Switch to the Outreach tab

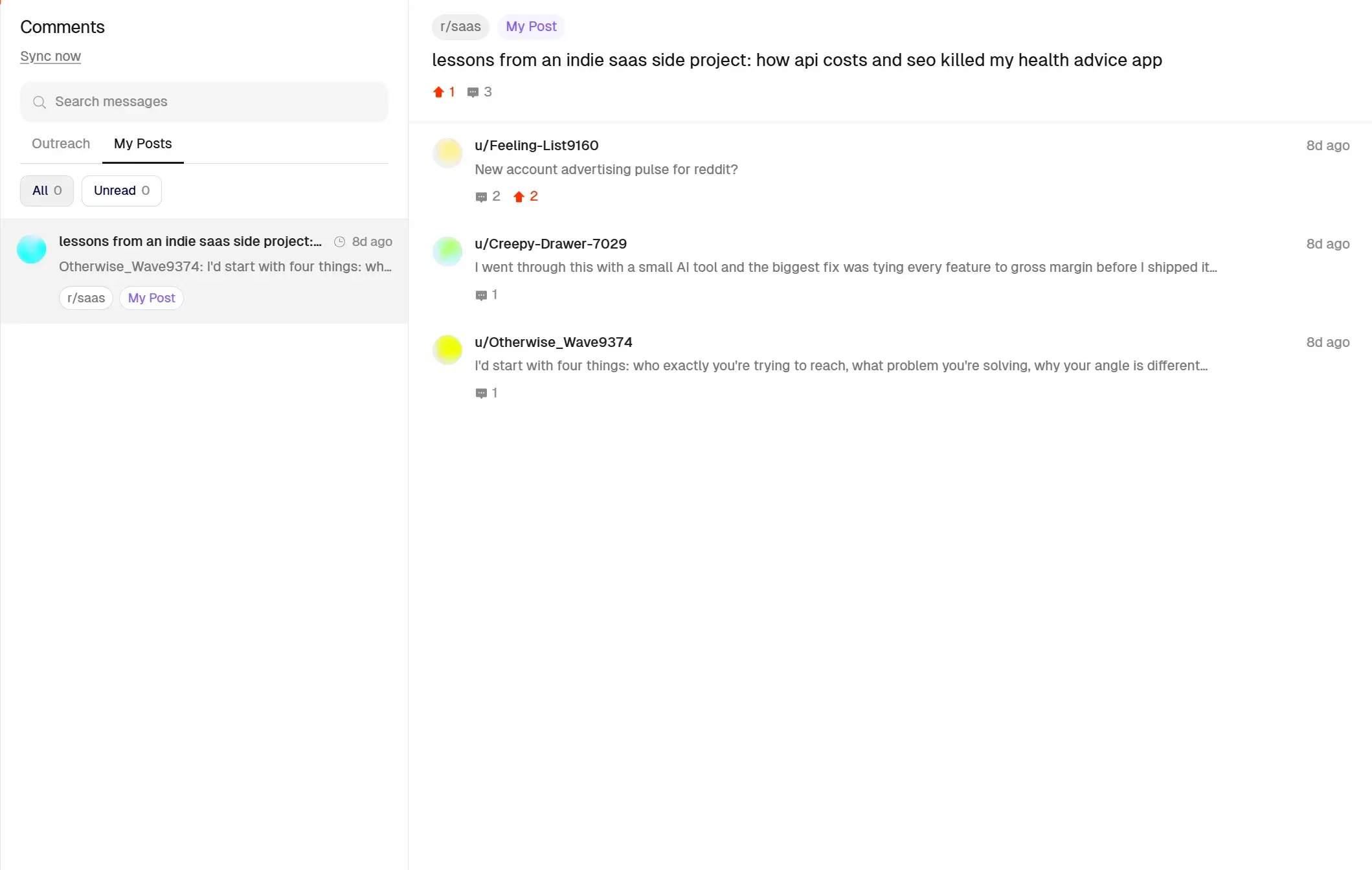coord(60,144)
